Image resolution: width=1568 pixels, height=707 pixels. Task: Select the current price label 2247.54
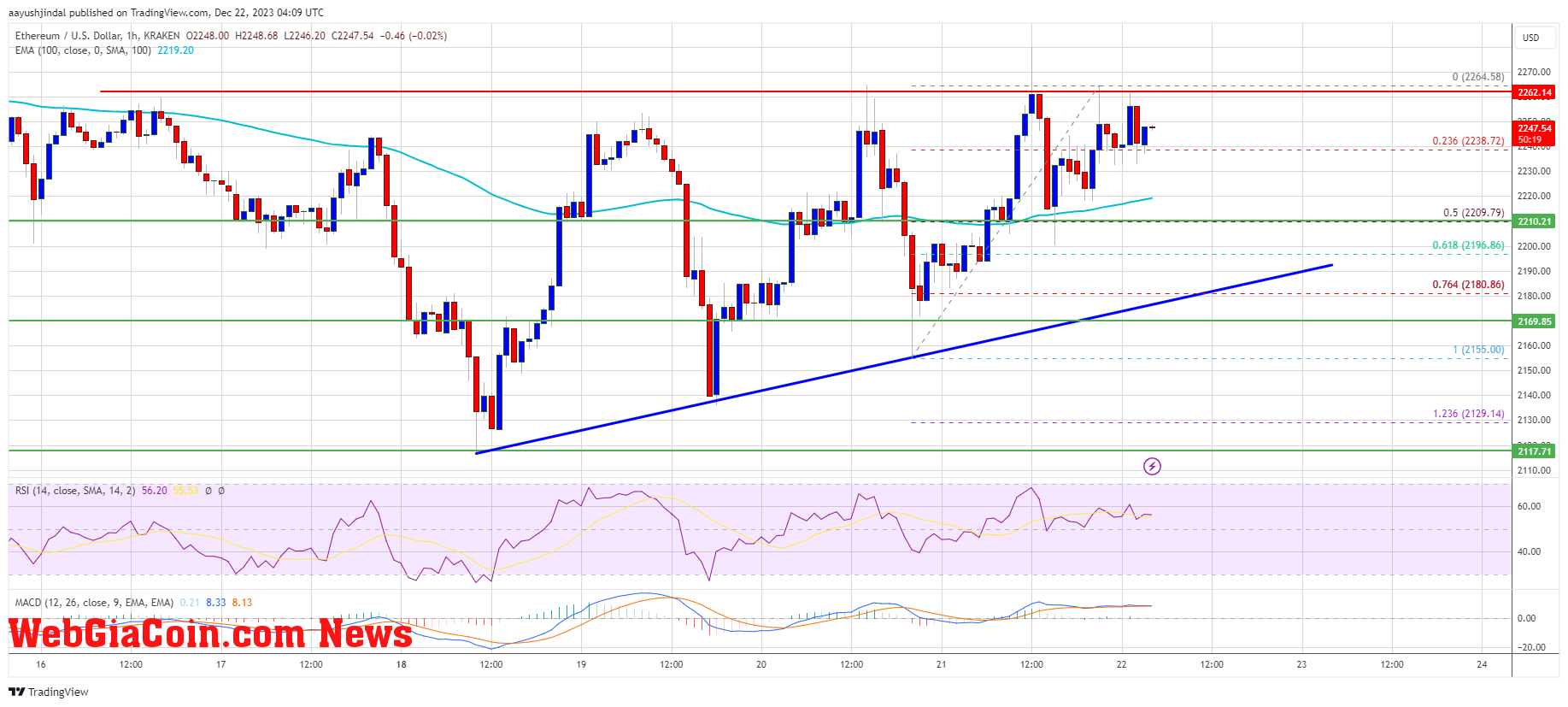(1535, 128)
